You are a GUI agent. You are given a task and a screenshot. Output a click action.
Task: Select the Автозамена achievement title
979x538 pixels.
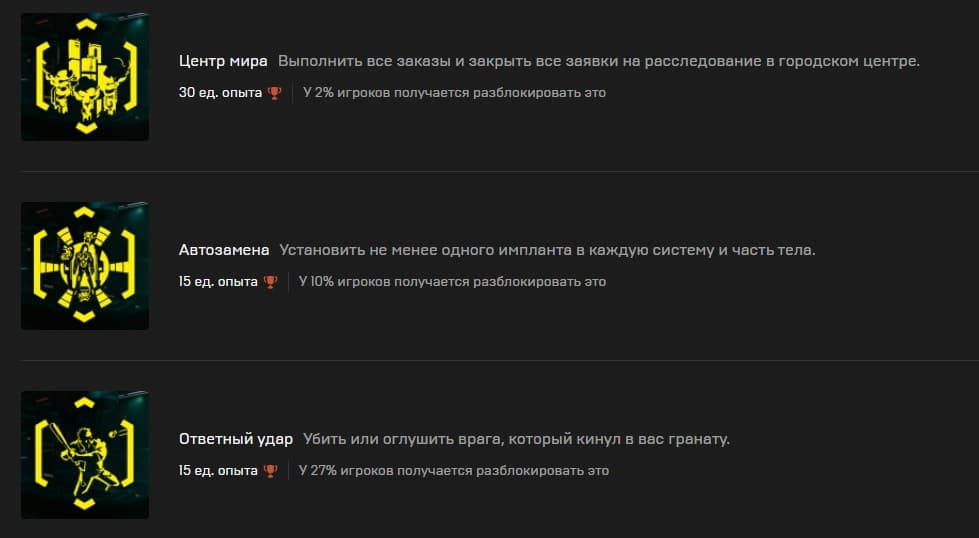224,250
